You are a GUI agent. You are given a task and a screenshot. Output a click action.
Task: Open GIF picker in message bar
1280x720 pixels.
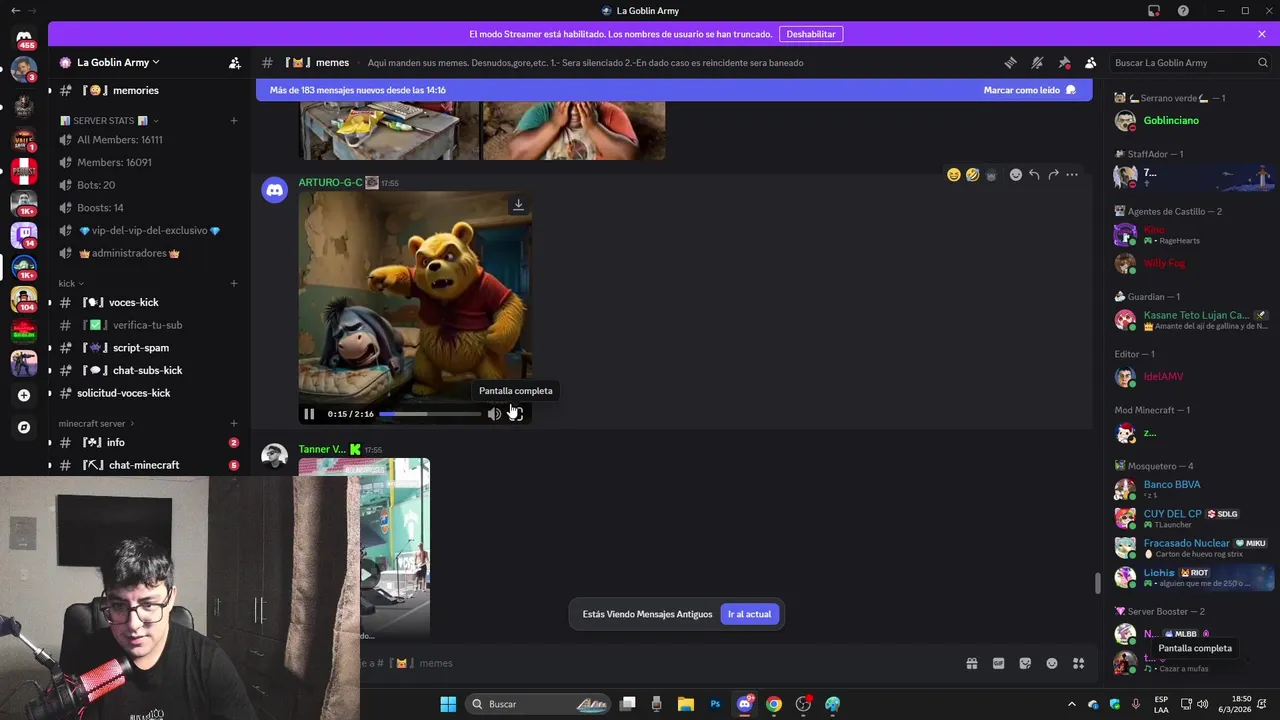(x=998, y=663)
